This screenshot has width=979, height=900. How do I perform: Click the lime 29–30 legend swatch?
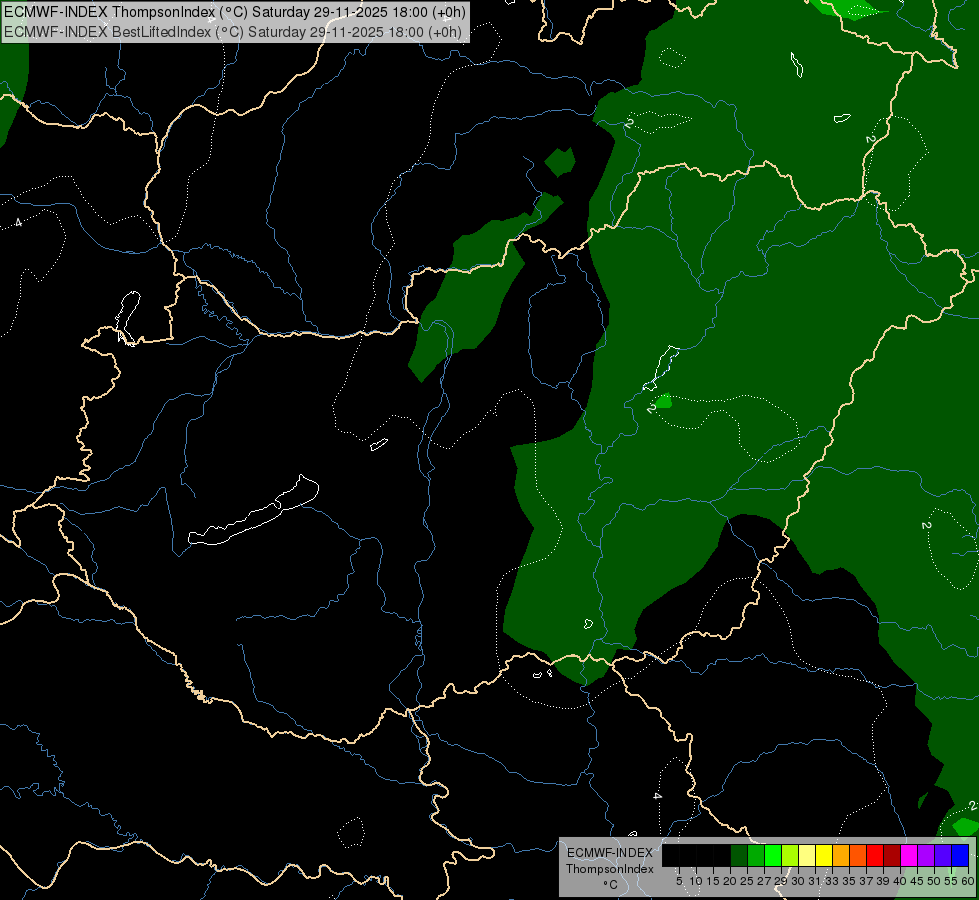pos(790,855)
